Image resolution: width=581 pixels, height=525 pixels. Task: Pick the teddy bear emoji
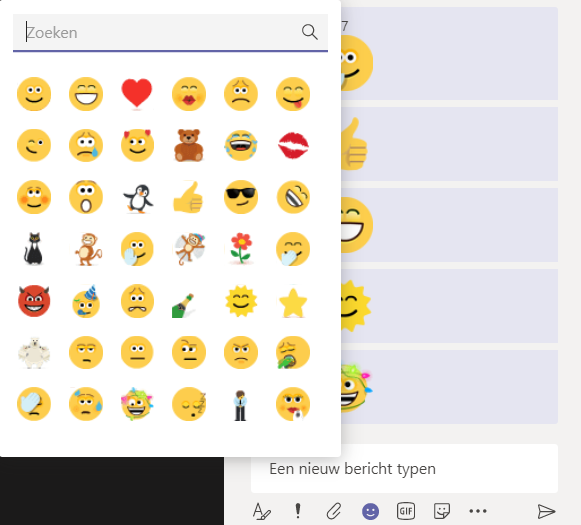pyautogui.click(x=189, y=145)
